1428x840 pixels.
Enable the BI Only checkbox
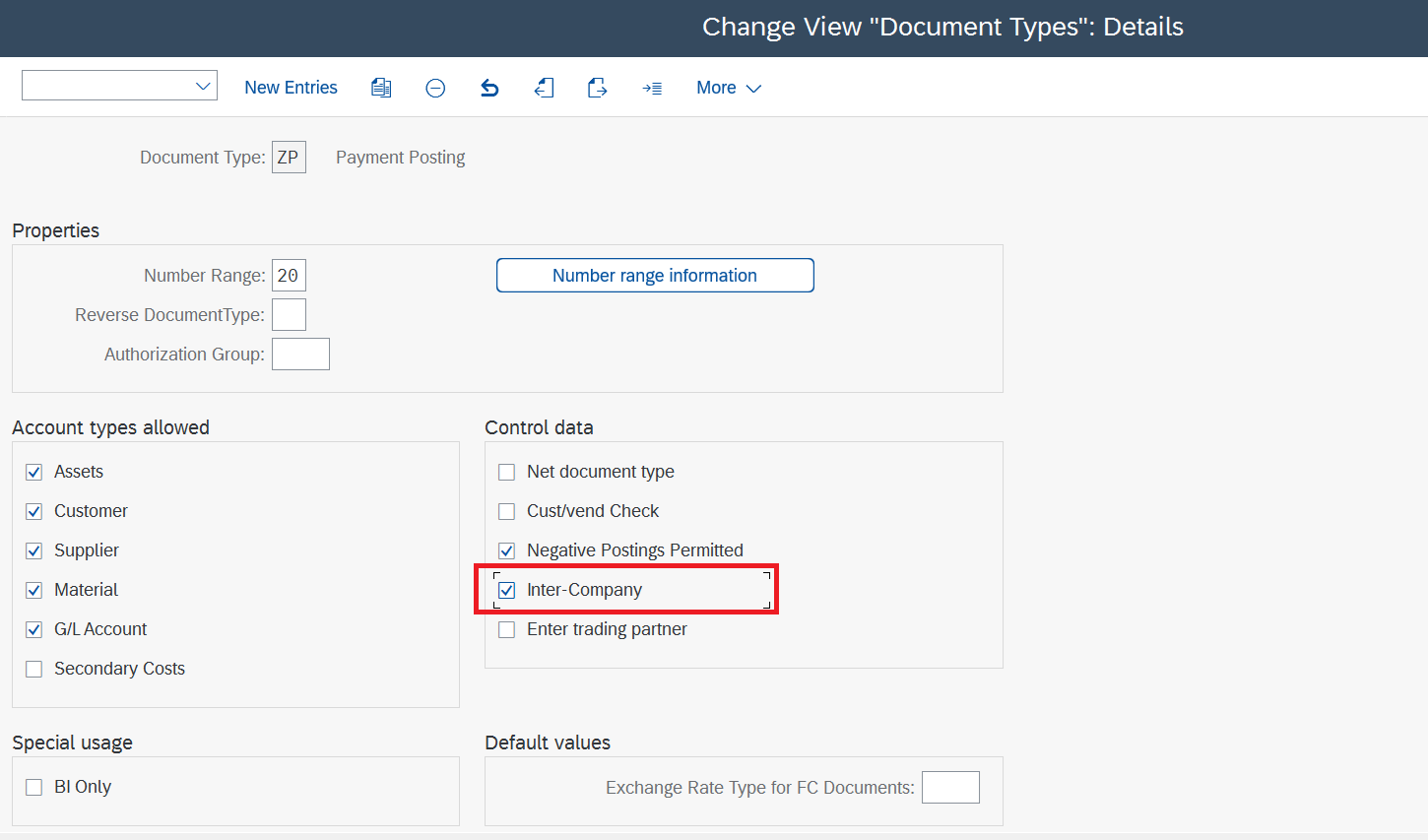coord(34,787)
